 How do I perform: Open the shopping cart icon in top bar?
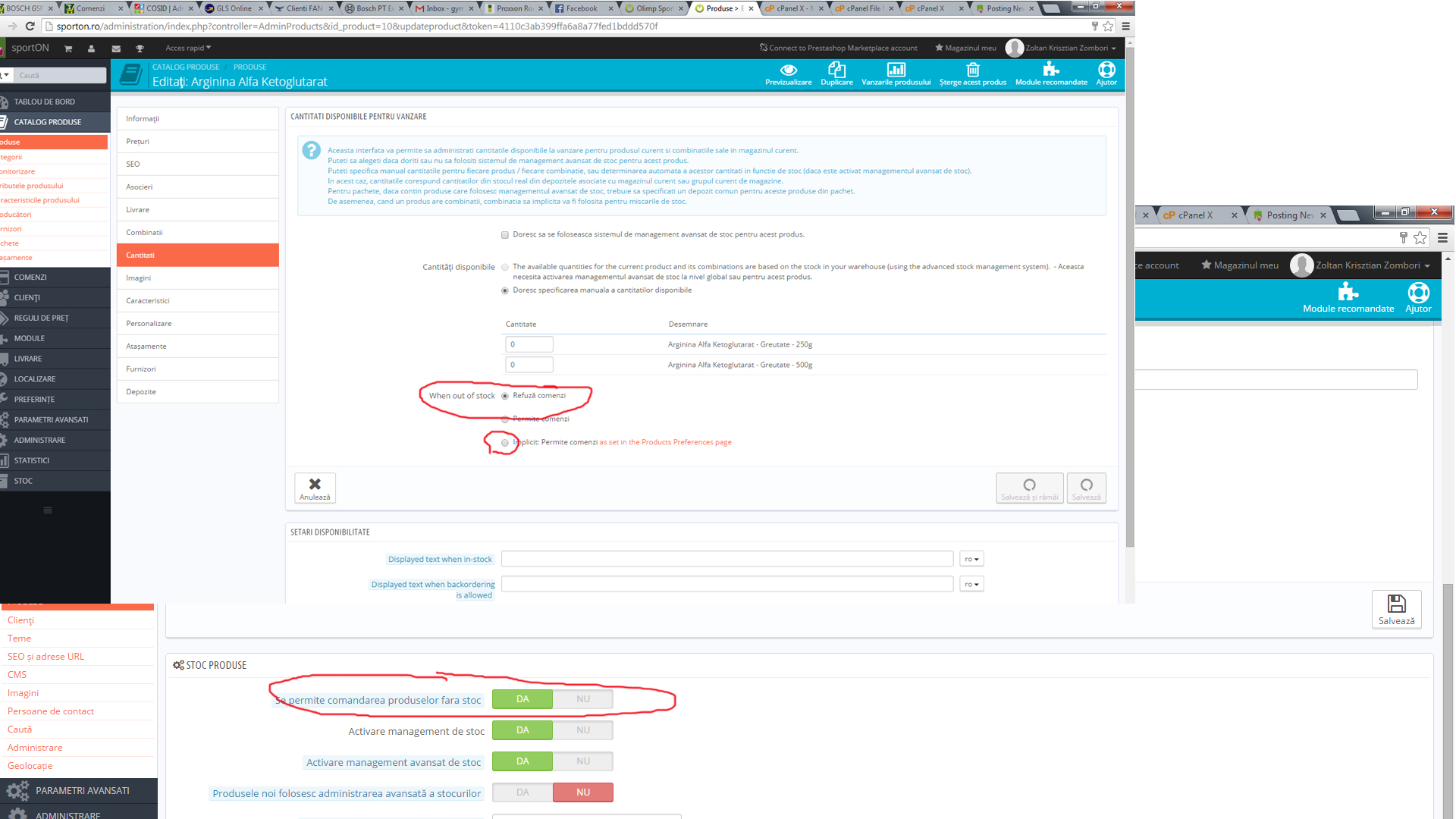click(x=68, y=49)
